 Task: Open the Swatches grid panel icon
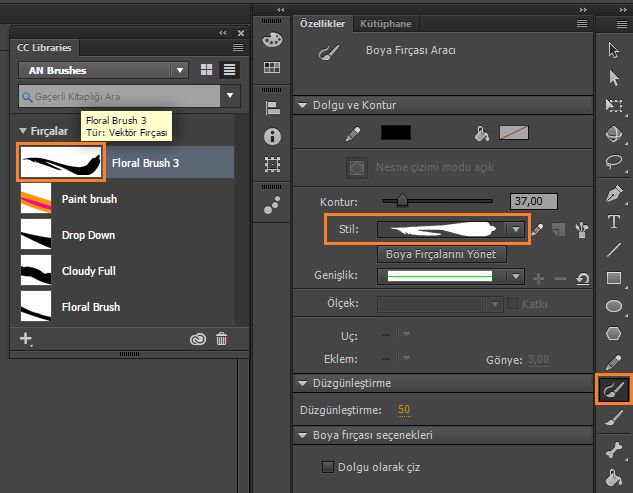click(x=272, y=67)
